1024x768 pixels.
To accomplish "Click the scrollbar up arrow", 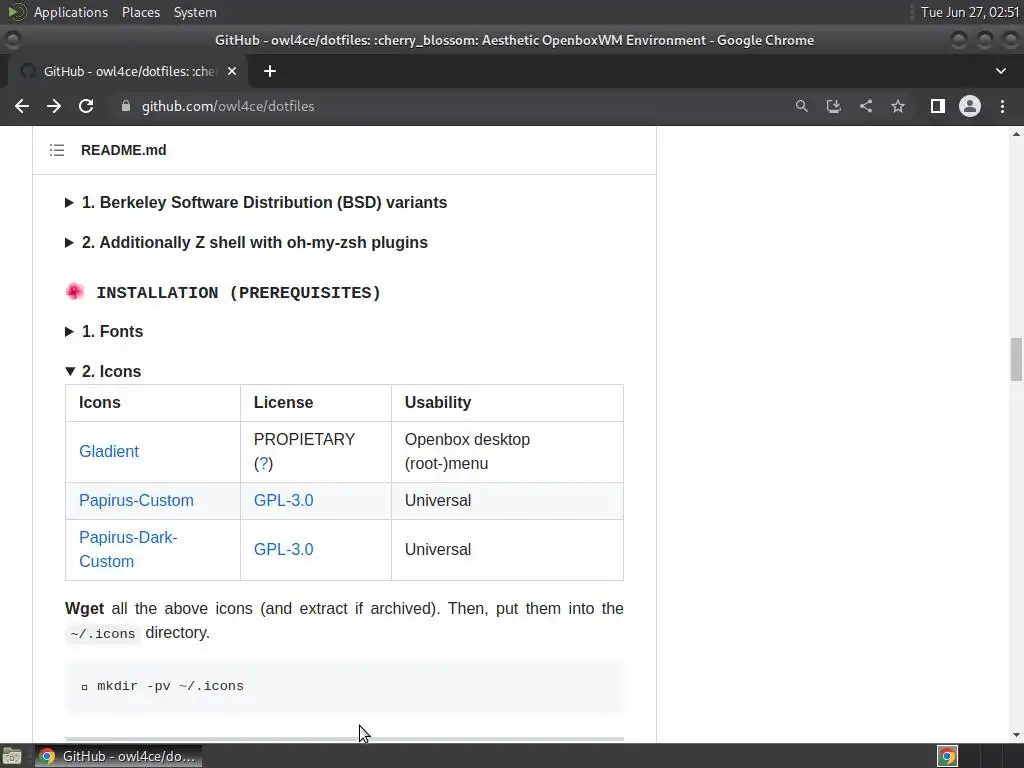I will [1016, 135].
